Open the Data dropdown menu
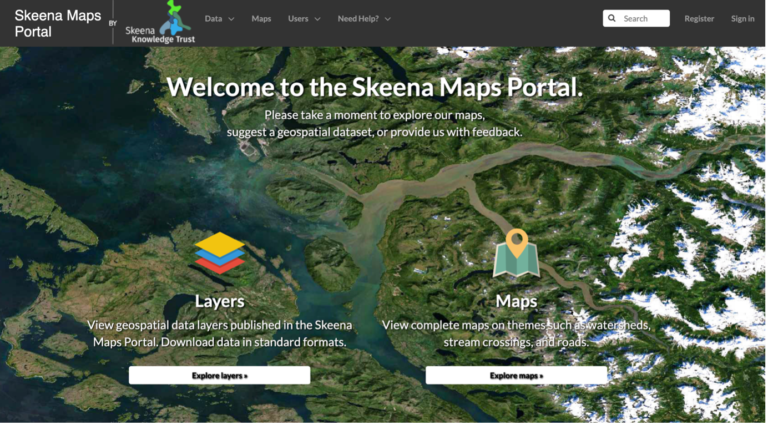768x425 pixels. coord(219,19)
